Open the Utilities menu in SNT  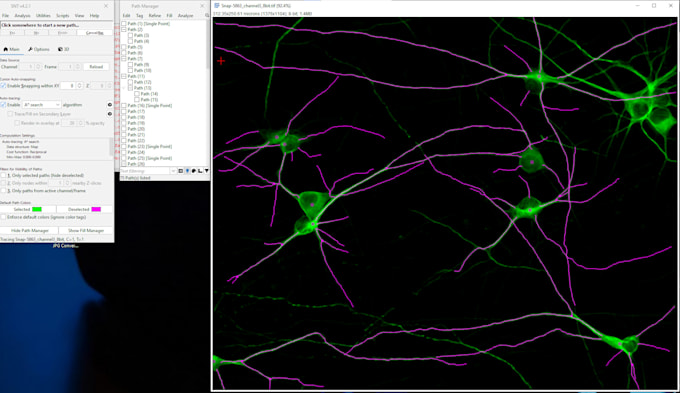(43, 16)
